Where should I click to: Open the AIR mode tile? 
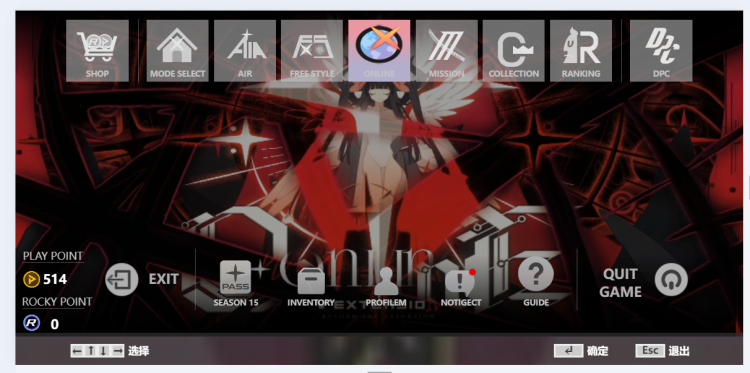(245, 51)
